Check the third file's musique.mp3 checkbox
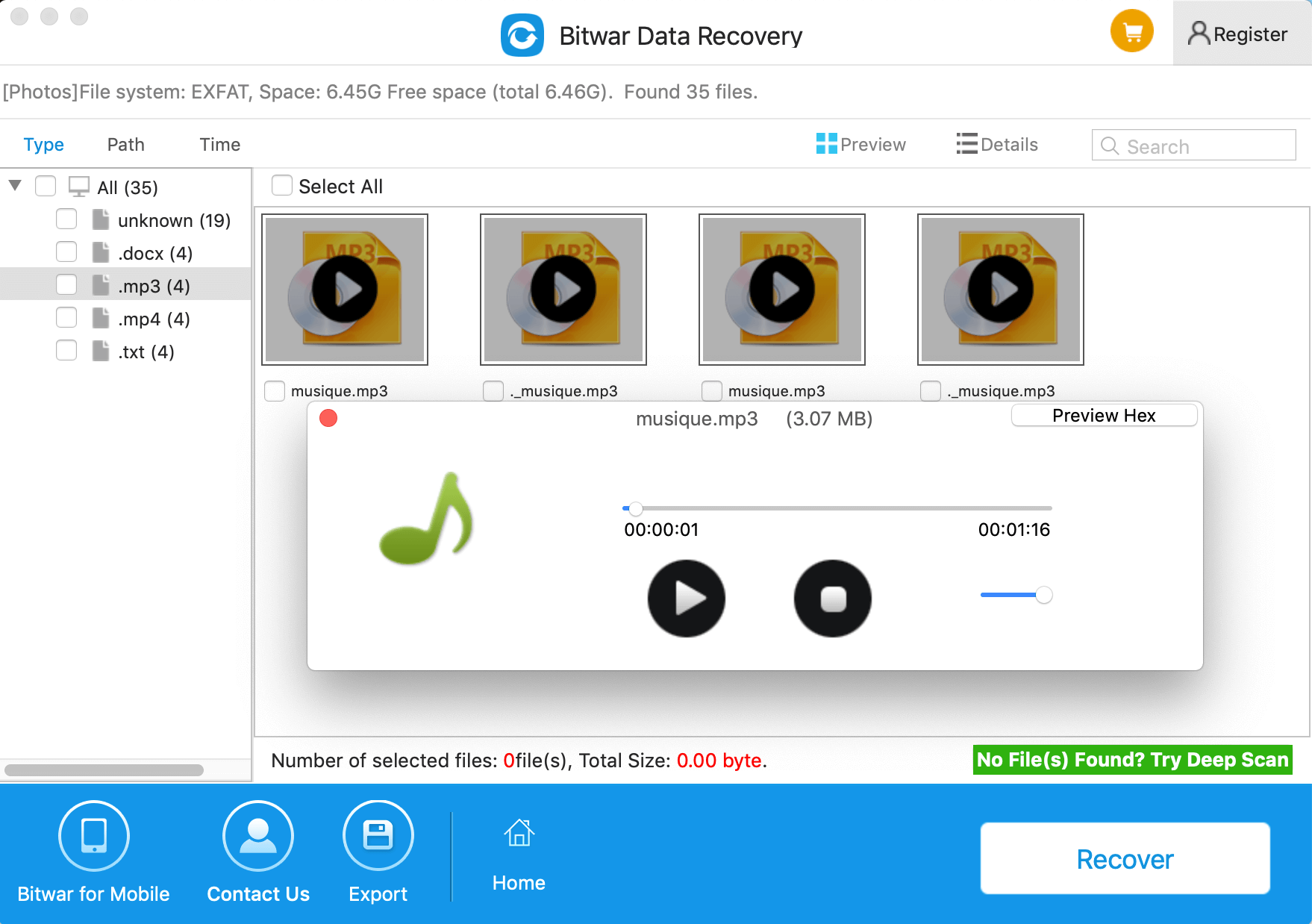The height and width of the screenshot is (924, 1312). 712,391
